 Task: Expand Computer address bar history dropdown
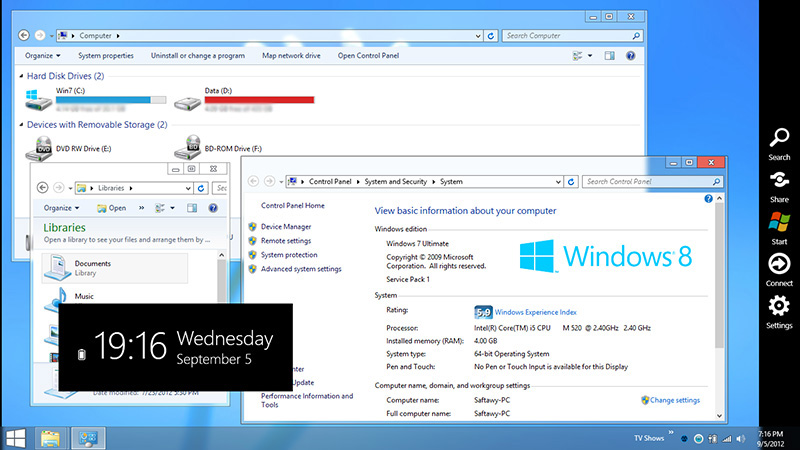[478, 36]
